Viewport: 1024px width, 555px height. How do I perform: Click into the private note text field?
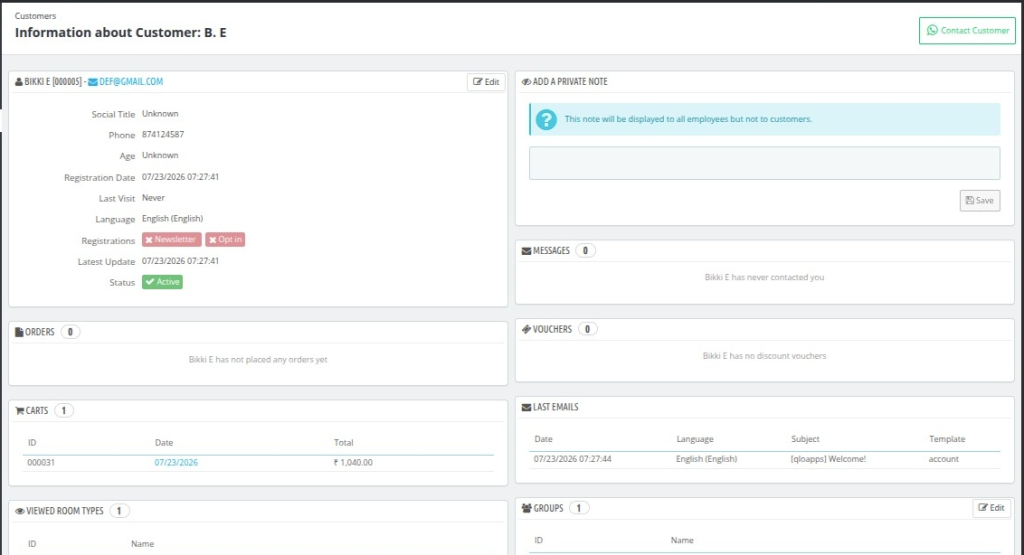764,163
